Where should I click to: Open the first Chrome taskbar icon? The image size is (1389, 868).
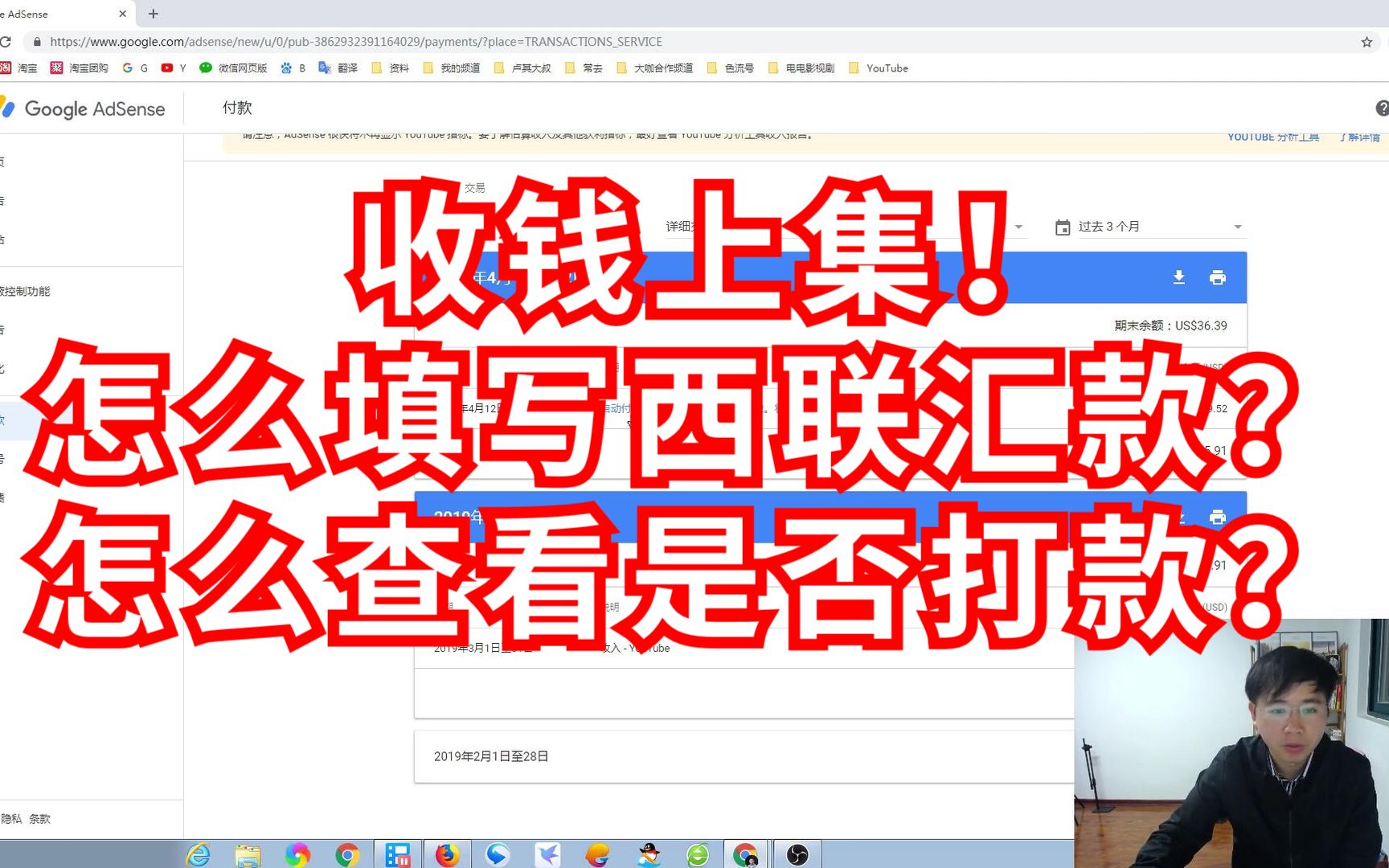tap(347, 855)
